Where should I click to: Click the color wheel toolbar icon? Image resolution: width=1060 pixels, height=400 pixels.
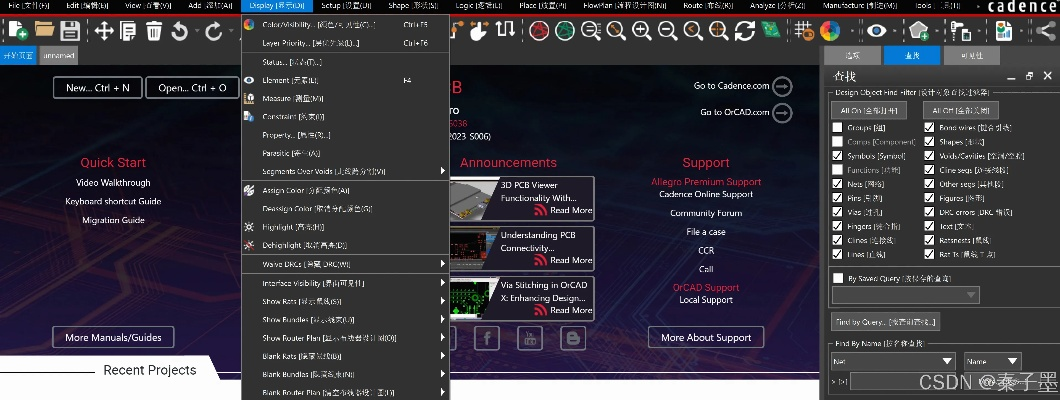click(x=829, y=30)
